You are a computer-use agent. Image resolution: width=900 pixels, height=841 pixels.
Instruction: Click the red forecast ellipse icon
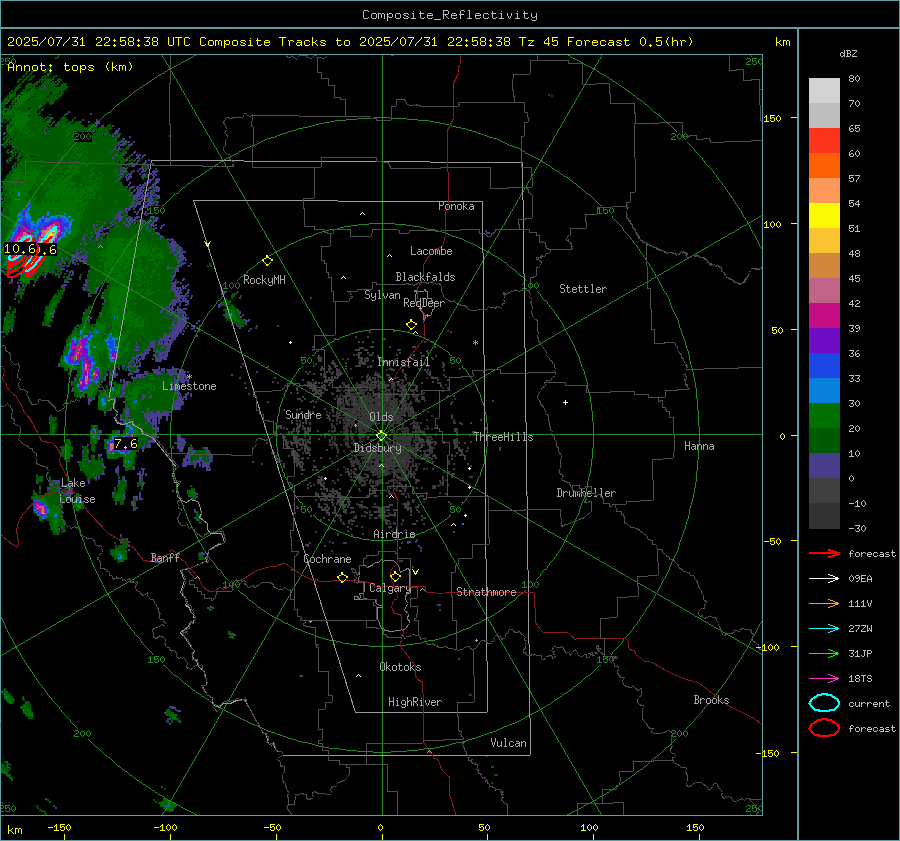(824, 728)
